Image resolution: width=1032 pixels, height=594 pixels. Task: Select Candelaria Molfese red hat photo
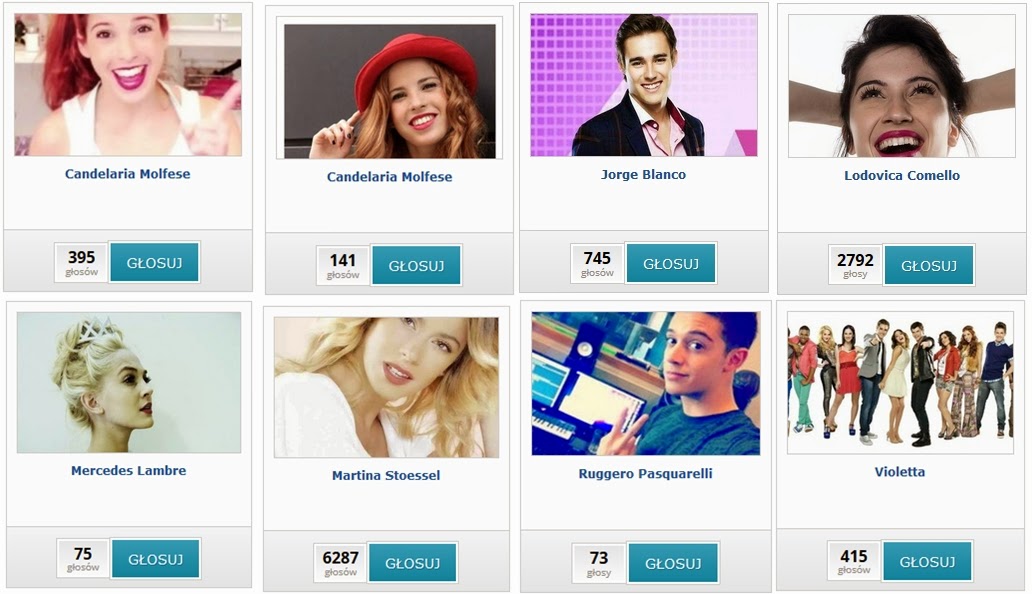coord(390,91)
